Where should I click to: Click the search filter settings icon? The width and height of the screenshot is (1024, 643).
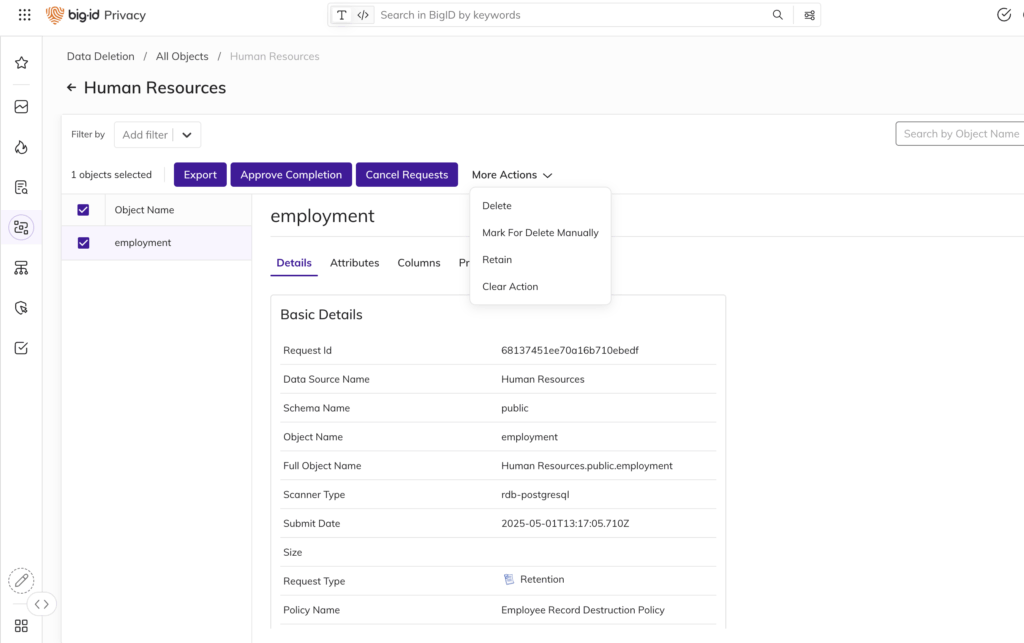tap(809, 15)
